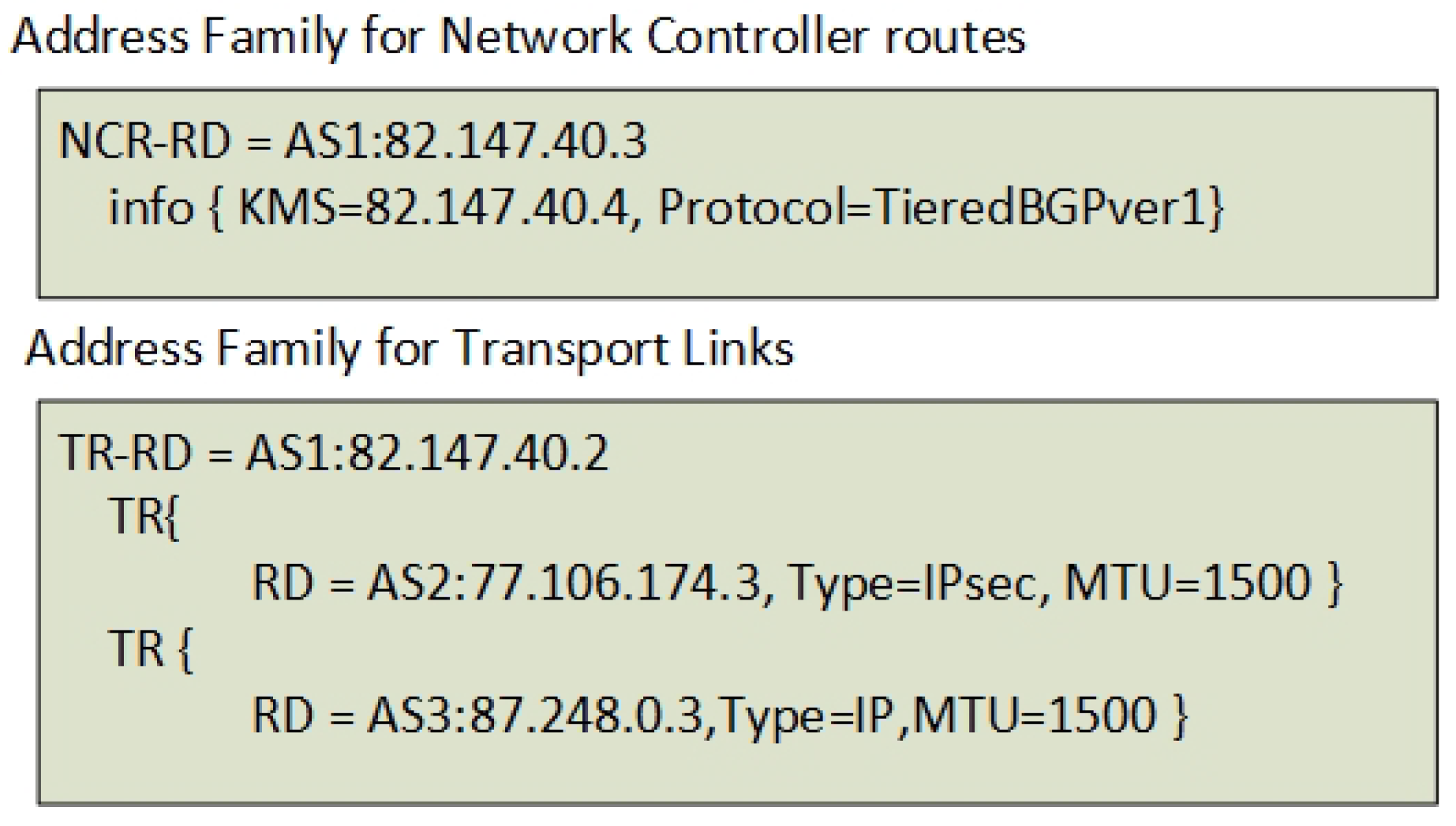Click the AS2:77.106.174.3 address
Viewport: 1456px width, 826px height.
(x=564, y=583)
